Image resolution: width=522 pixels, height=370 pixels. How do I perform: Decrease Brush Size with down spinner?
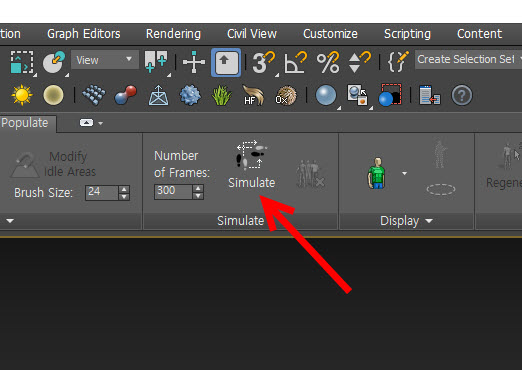[x=124, y=197]
